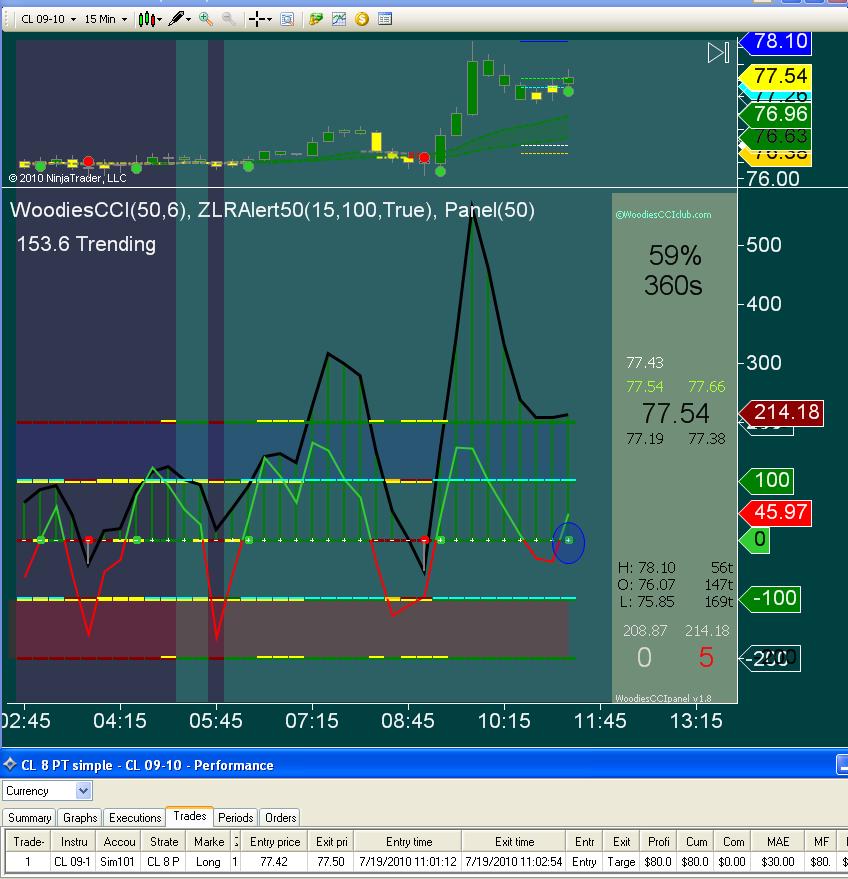Open the 15 Min interval dropdown
This screenshot has width=848, height=879.
click(x=105, y=19)
